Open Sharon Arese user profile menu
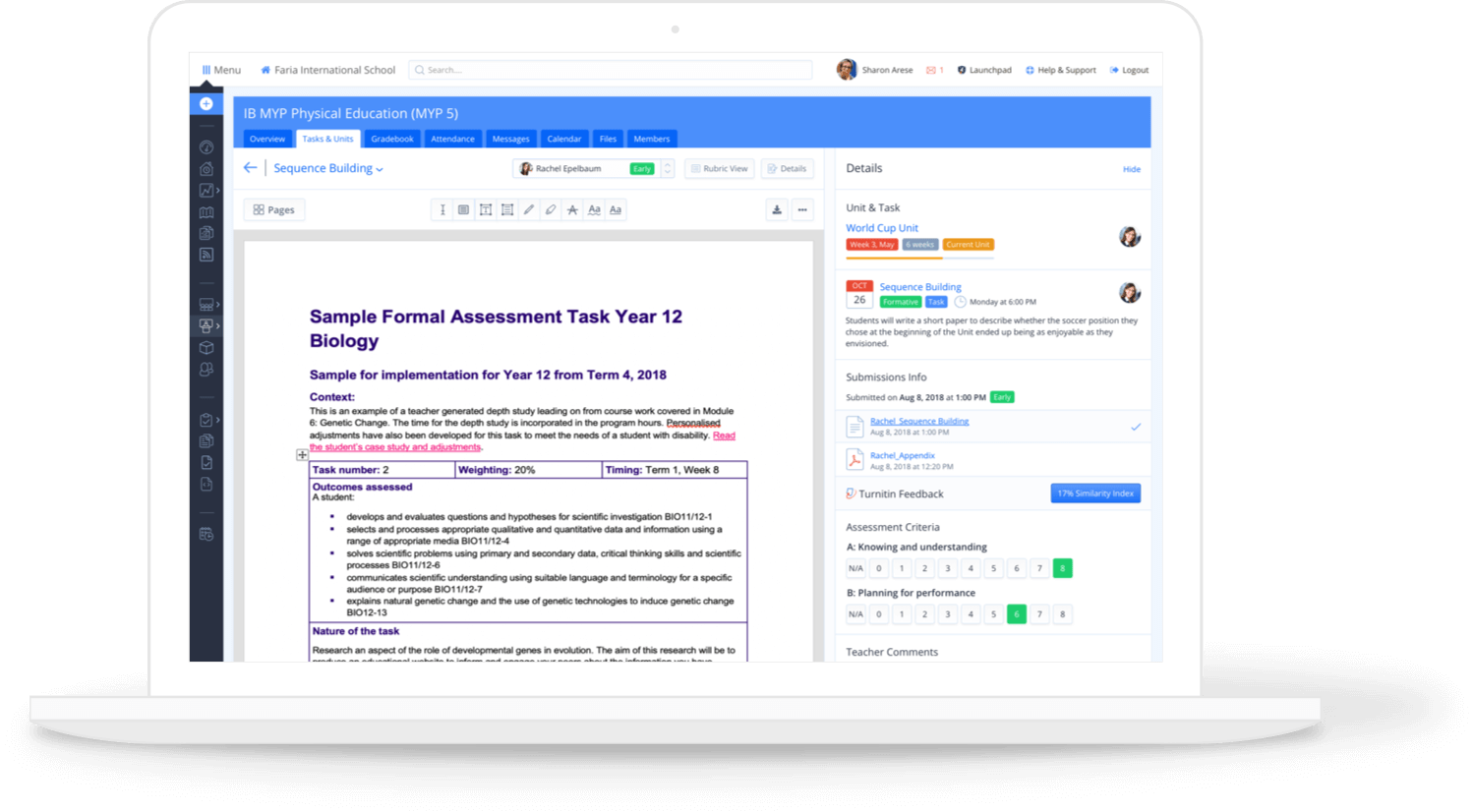 click(875, 70)
